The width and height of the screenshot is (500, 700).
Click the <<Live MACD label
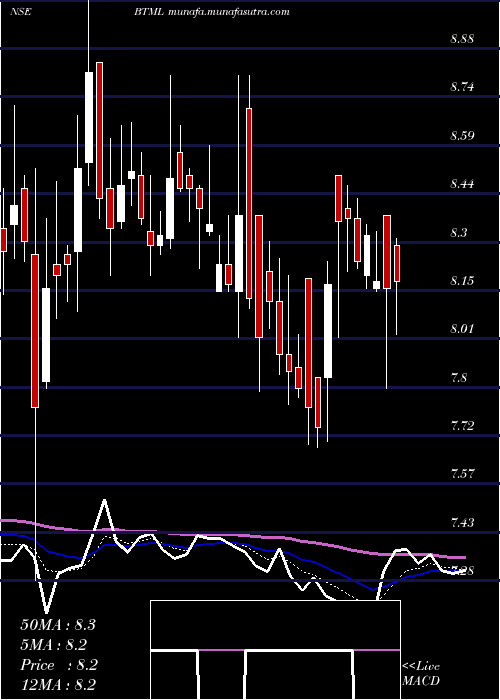click(421, 673)
